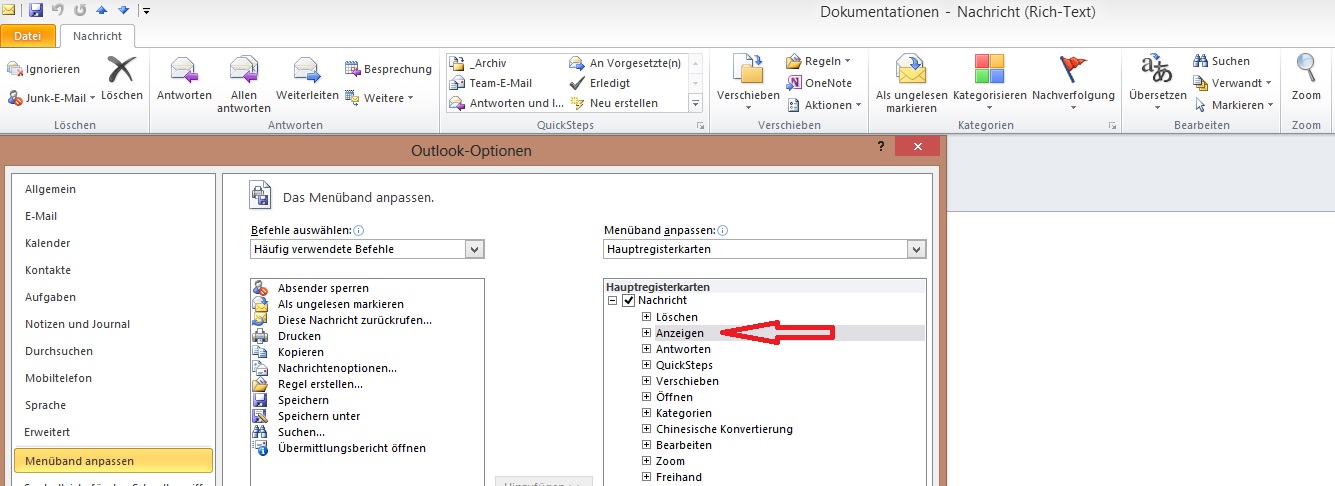The width and height of the screenshot is (1335, 486).
Task: Click the Suchen binoculars button in the ribbon
Action: [x=1222, y=61]
